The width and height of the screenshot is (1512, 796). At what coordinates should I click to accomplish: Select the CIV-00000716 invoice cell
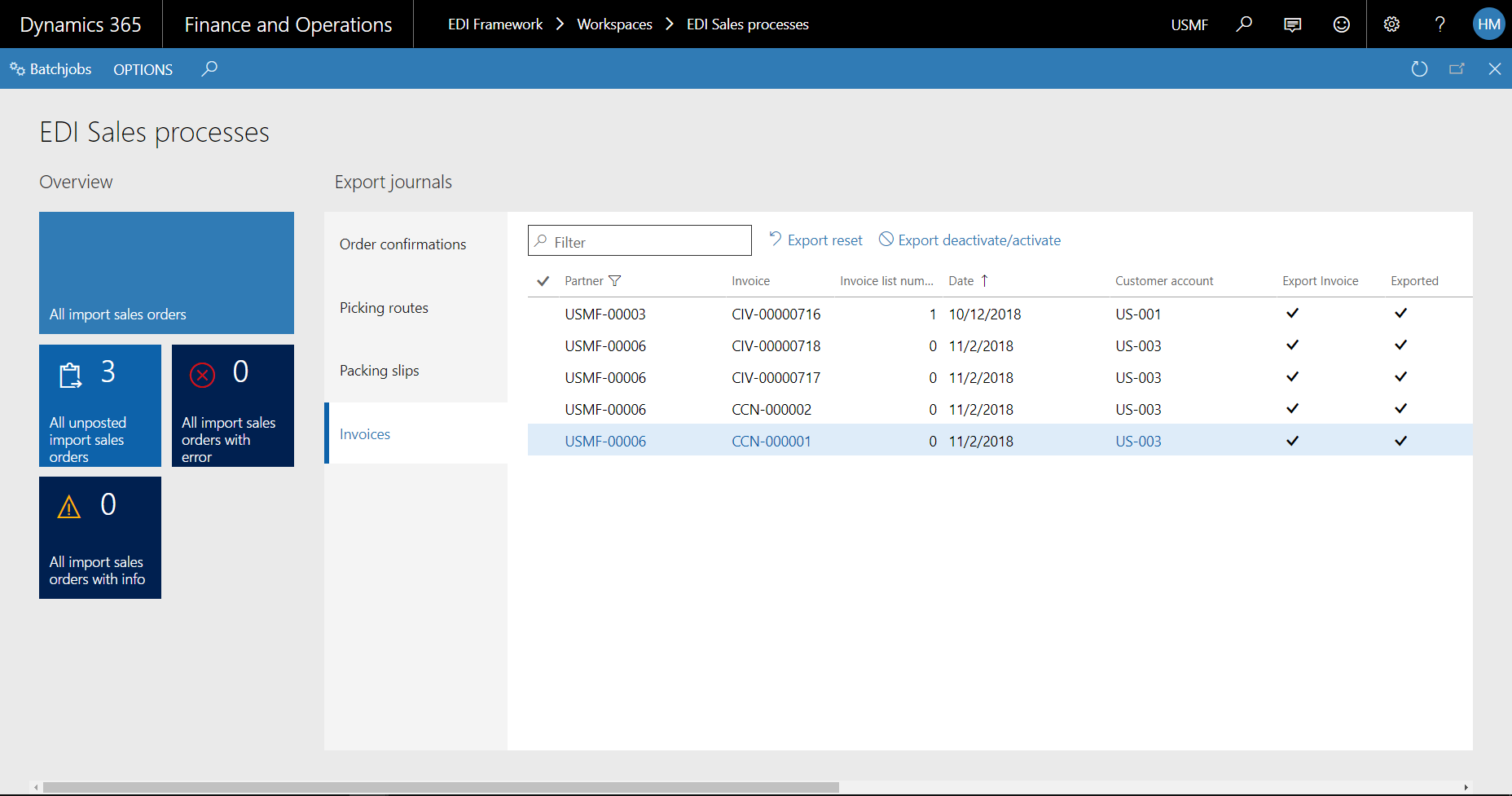click(x=776, y=314)
